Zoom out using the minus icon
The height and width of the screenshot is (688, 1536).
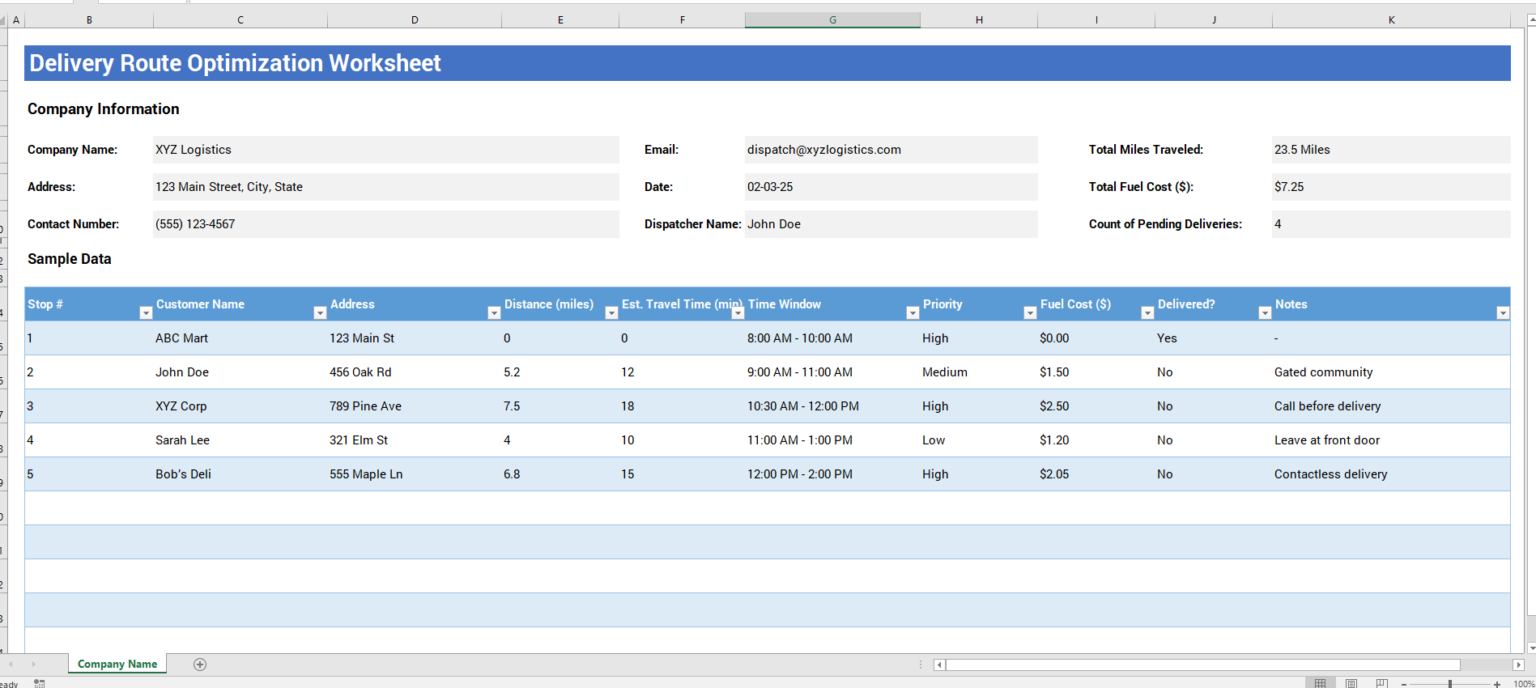pos(1404,682)
